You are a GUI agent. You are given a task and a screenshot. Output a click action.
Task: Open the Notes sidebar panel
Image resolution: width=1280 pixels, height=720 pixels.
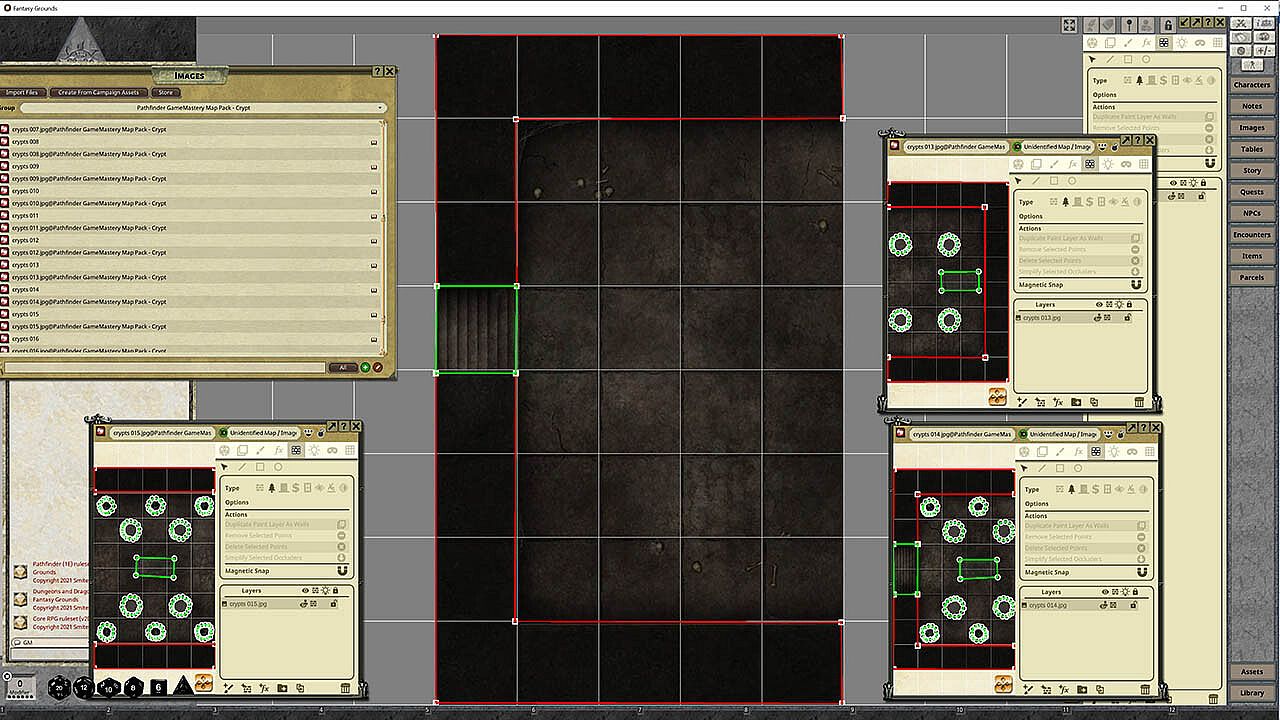1252,106
